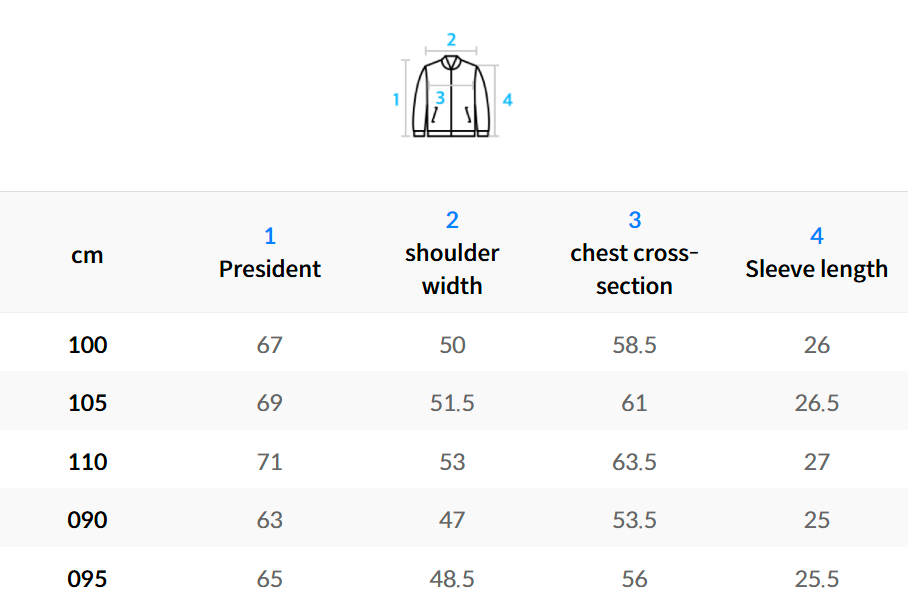
Task: Click the shoulder width column header
Action: click(452, 269)
